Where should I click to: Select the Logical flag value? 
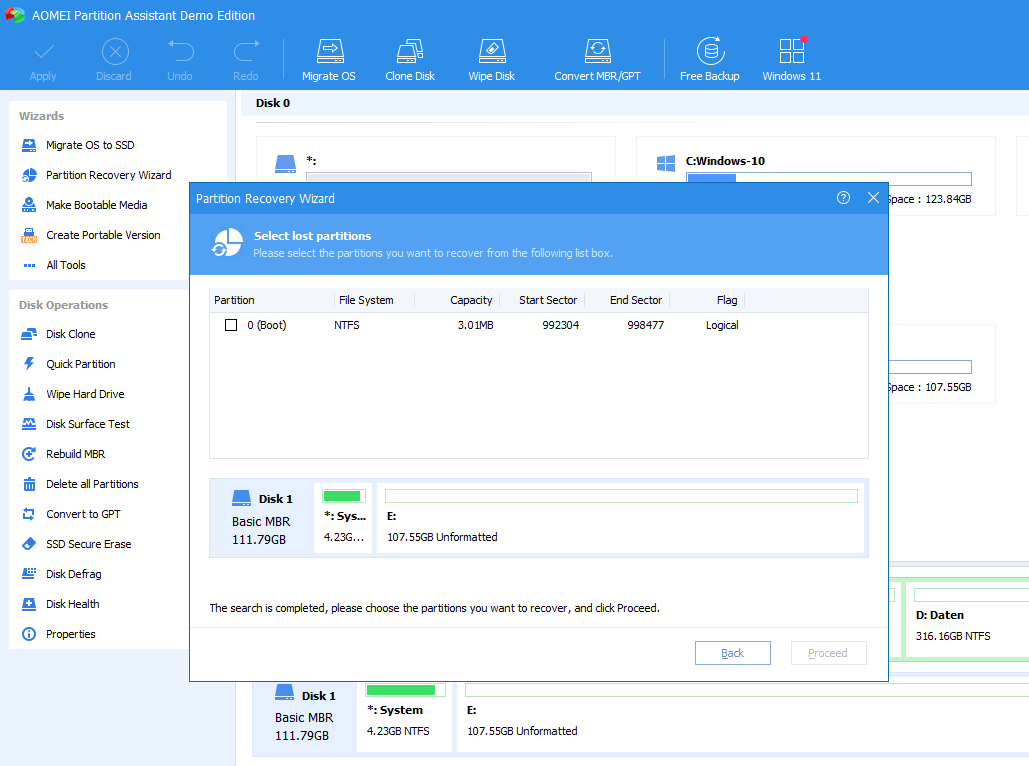pos(722,325)
